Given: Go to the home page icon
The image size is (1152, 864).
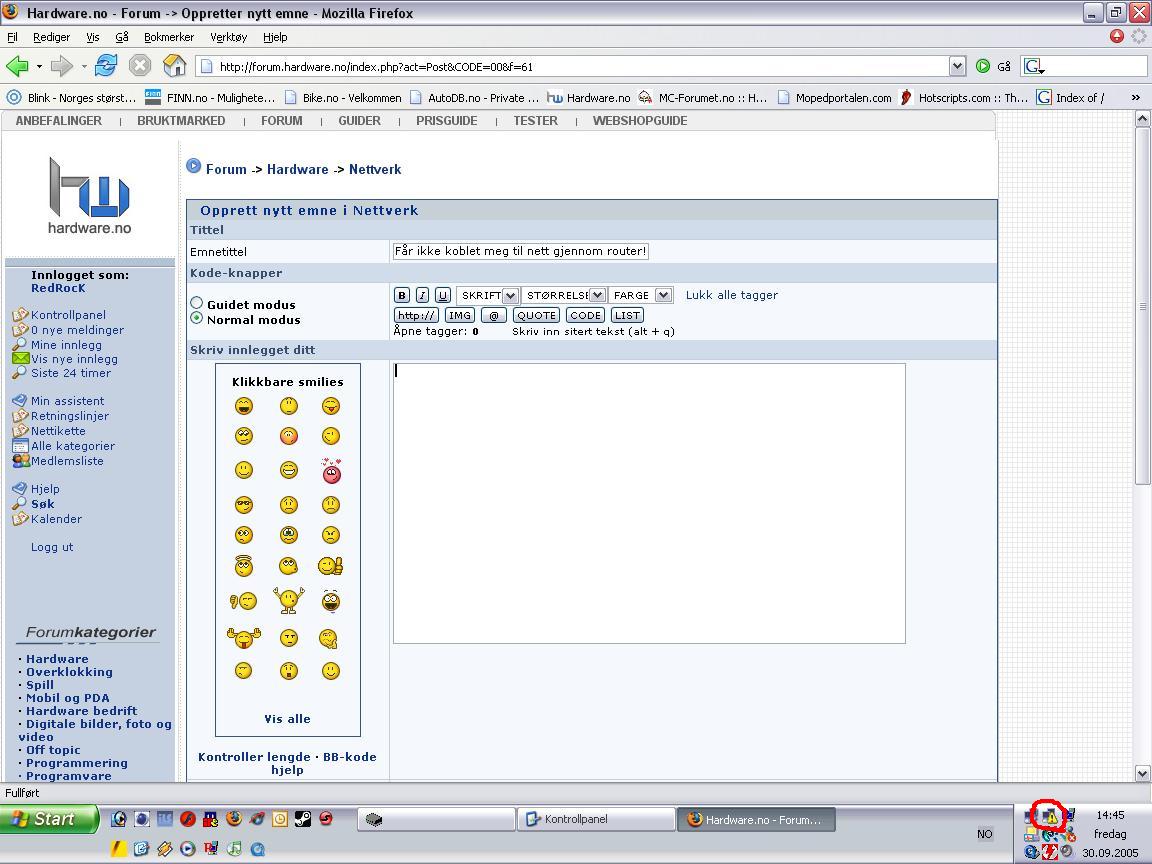Looking at the screenshot, I should pyautogui.click(x=174, y=65).
